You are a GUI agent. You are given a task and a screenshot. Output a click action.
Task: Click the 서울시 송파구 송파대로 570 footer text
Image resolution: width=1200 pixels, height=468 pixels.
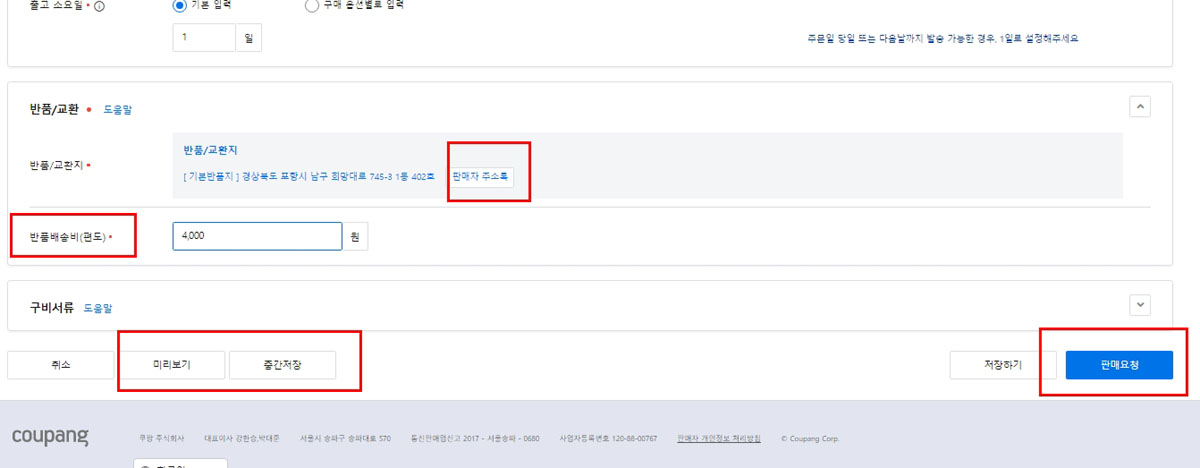[346, 438]
